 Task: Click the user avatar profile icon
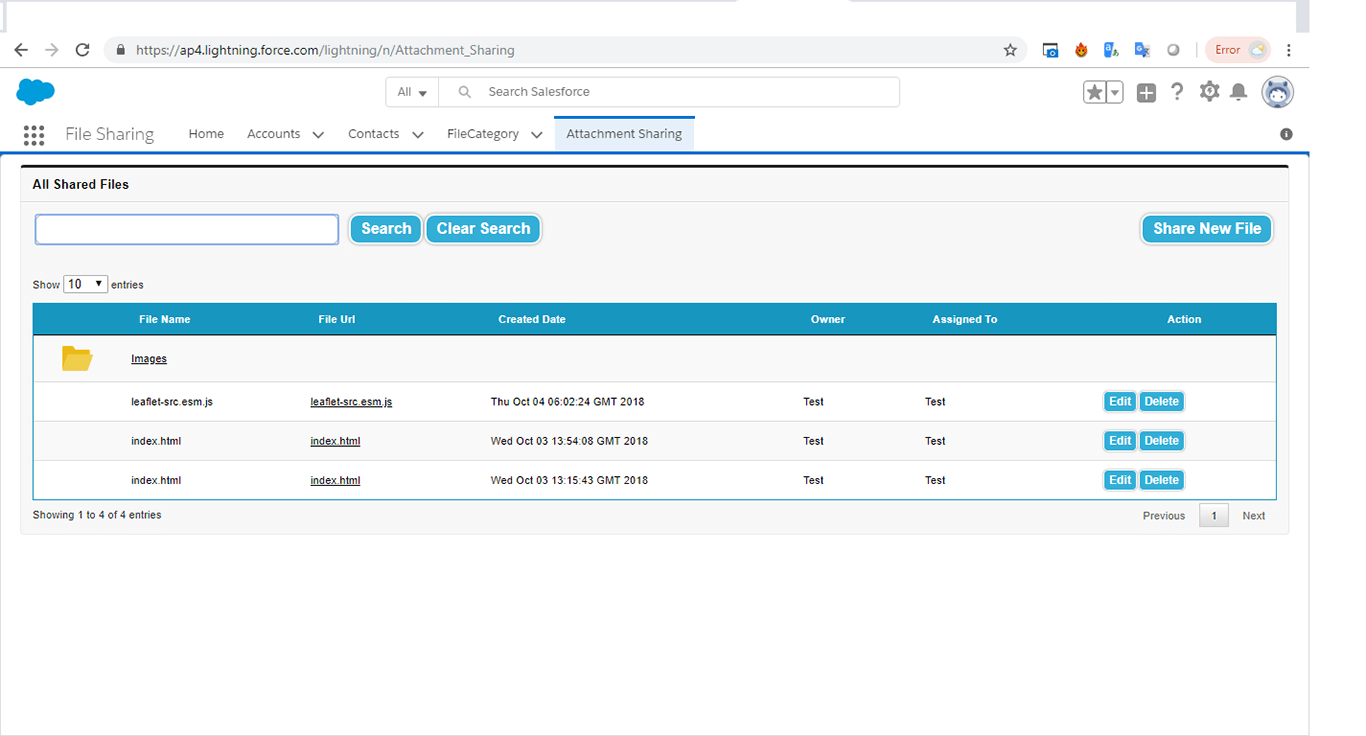click(1277, 92)
